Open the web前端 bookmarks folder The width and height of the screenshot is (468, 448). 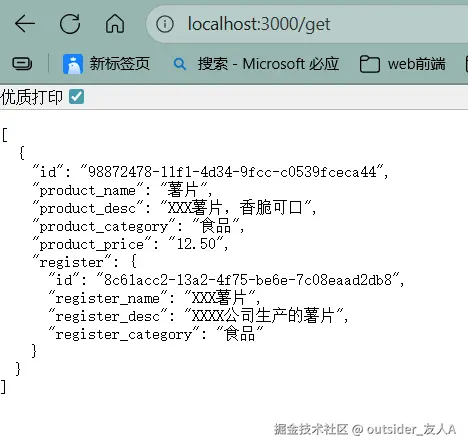point(403,64)
